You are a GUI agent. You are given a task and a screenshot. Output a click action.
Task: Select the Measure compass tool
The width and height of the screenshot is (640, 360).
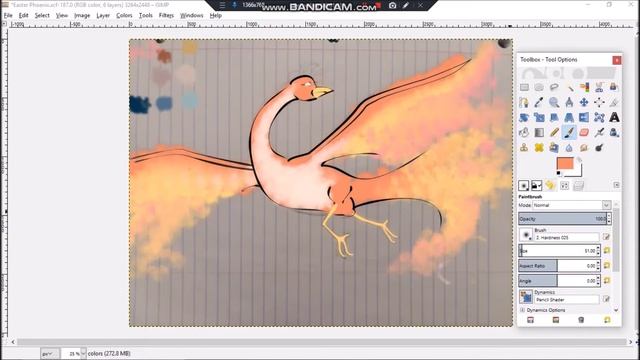(569, 102)
